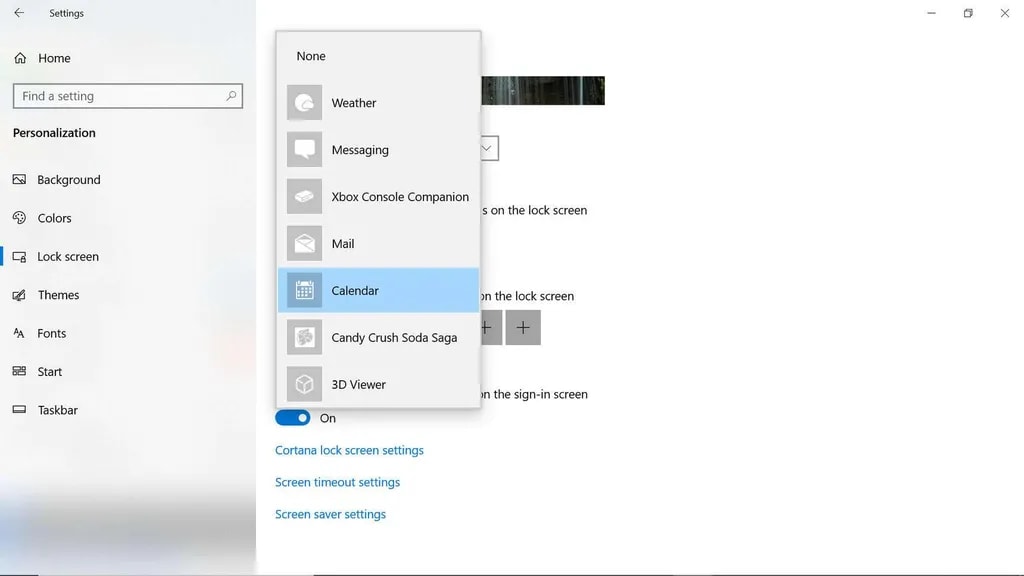Select the Mail envelope icon

[304, 244]
